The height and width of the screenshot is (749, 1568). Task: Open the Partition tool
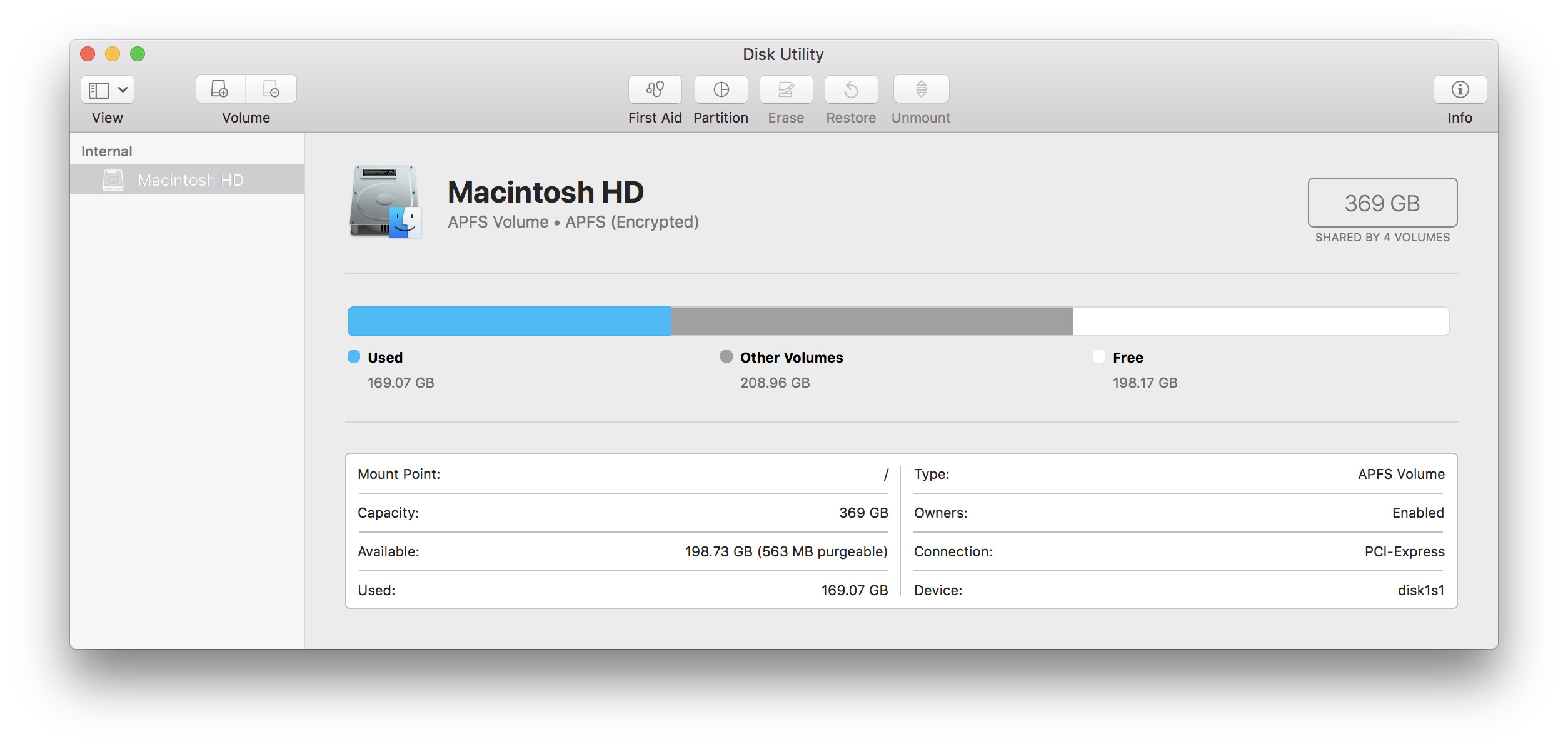coord(721,89)
